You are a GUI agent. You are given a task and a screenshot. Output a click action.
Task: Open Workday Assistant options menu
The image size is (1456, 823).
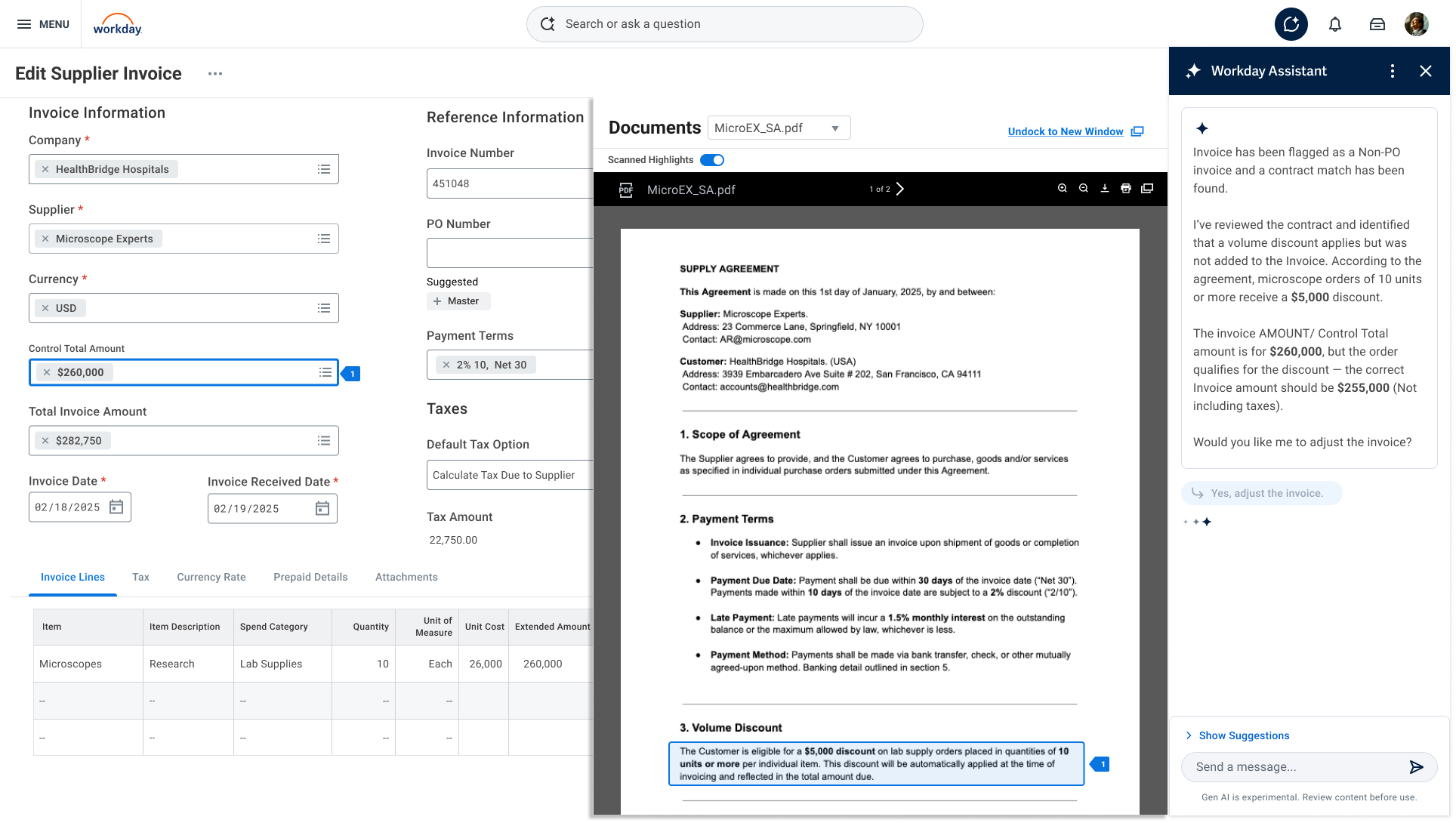click(x=1392, y=71)
